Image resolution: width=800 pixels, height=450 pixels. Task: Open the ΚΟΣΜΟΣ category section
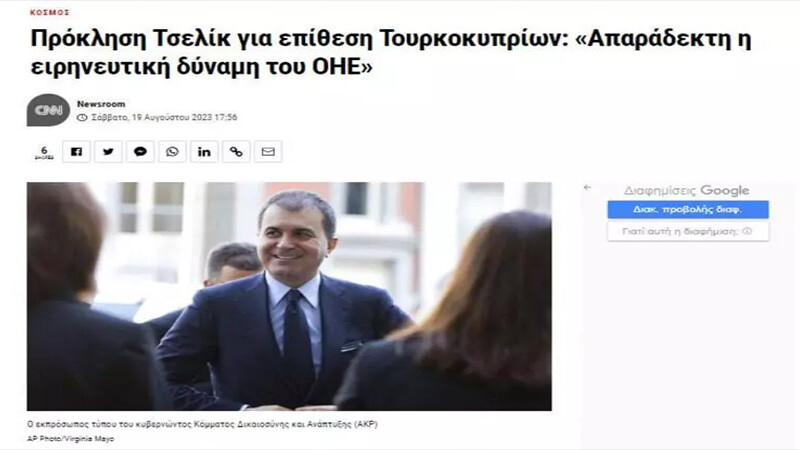49,12
